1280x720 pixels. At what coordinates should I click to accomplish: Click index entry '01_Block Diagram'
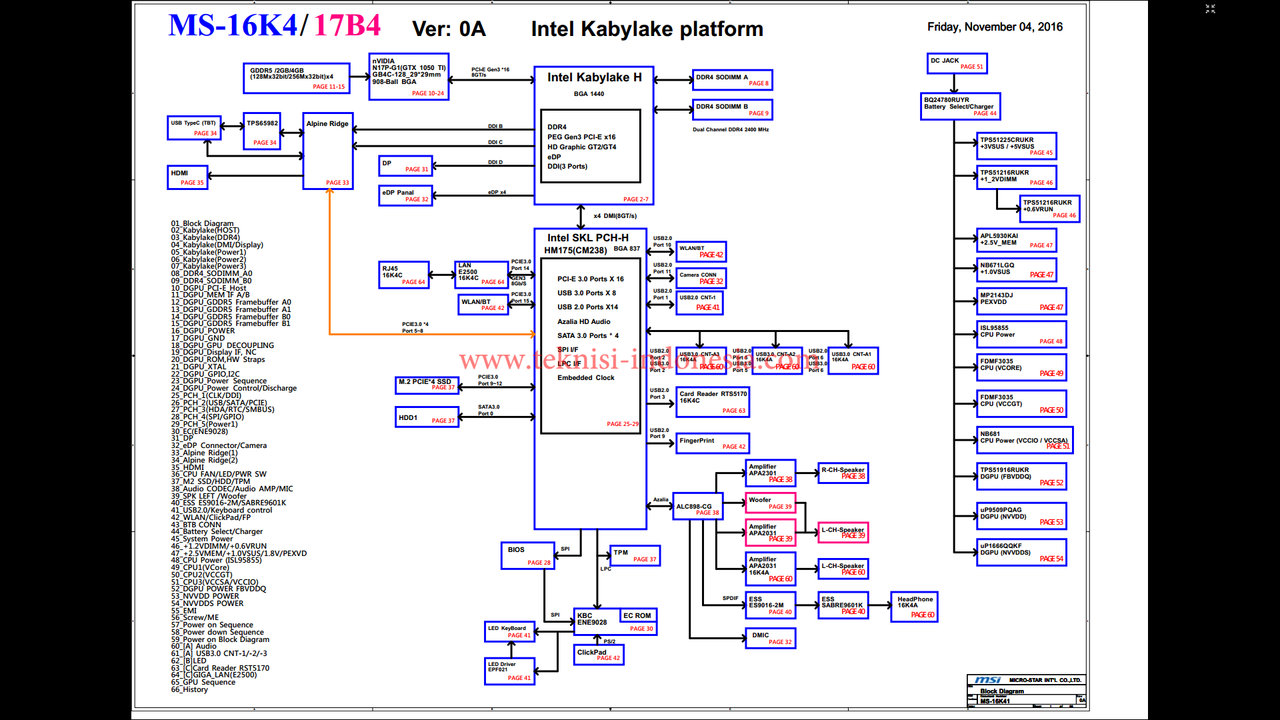pyautogui.click(x=202, y=224)
